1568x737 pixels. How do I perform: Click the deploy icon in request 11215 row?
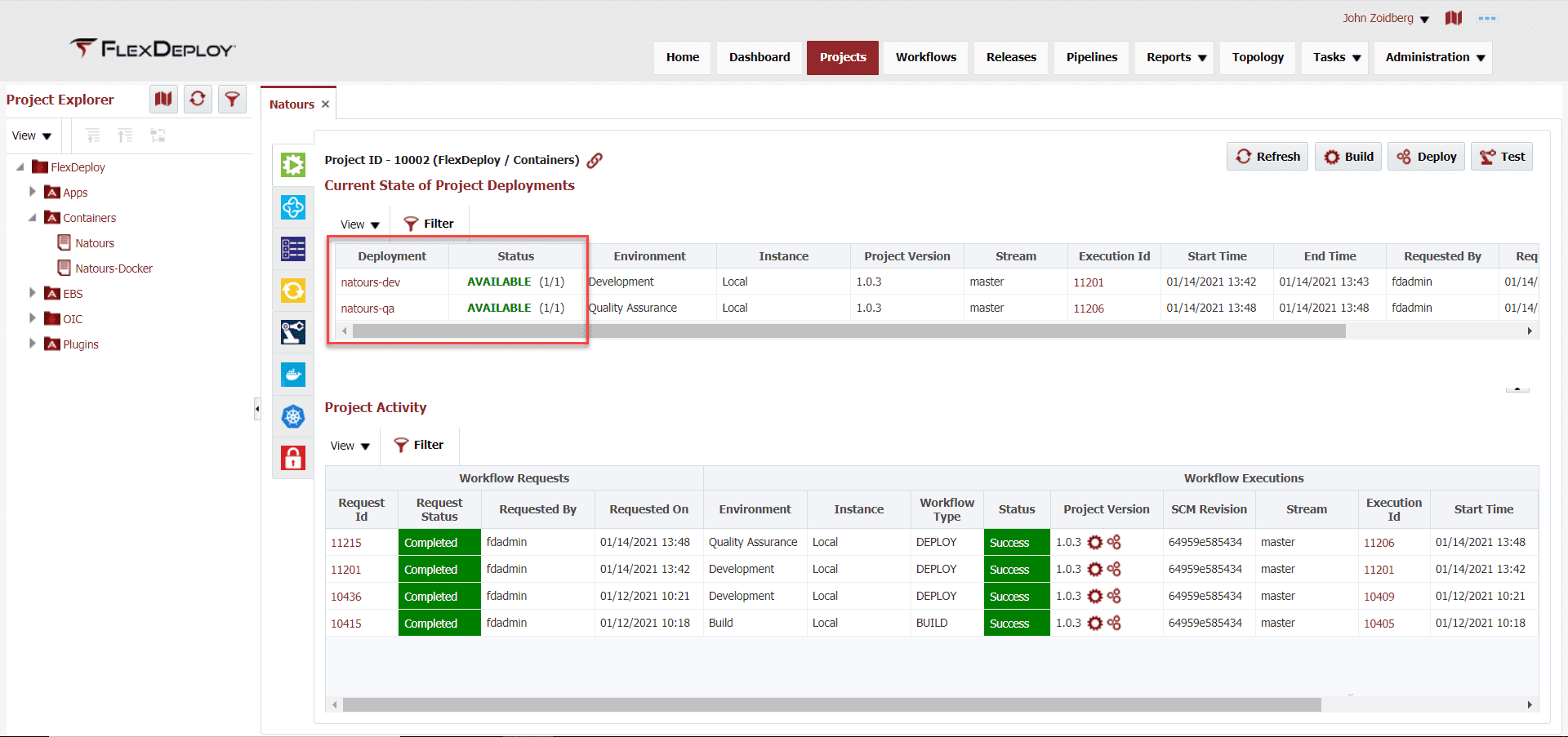pyautogui.click(x=1114, y=542)
